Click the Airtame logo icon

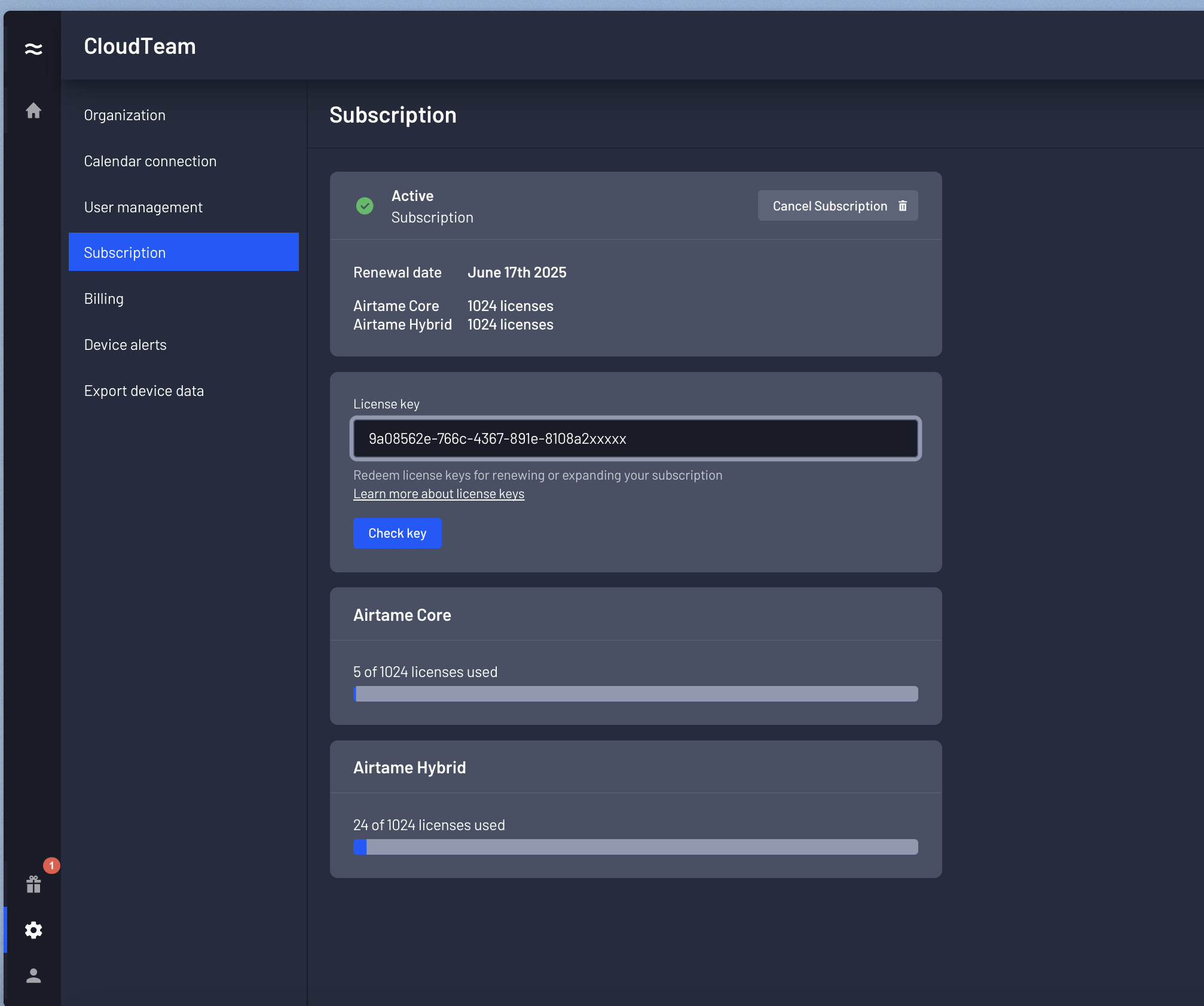click(33, 48)
